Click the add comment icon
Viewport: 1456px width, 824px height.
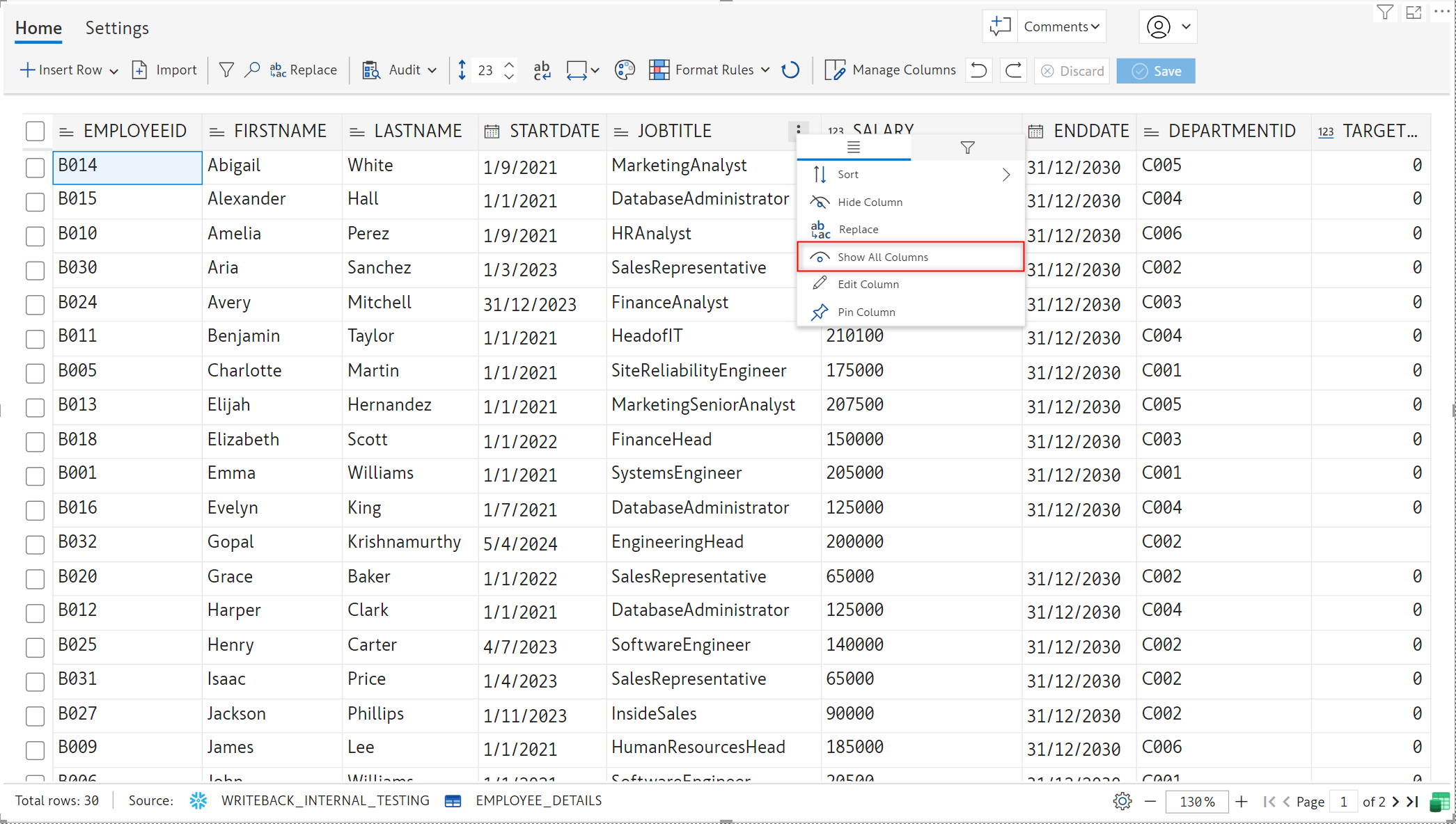tap(1000, 26)
